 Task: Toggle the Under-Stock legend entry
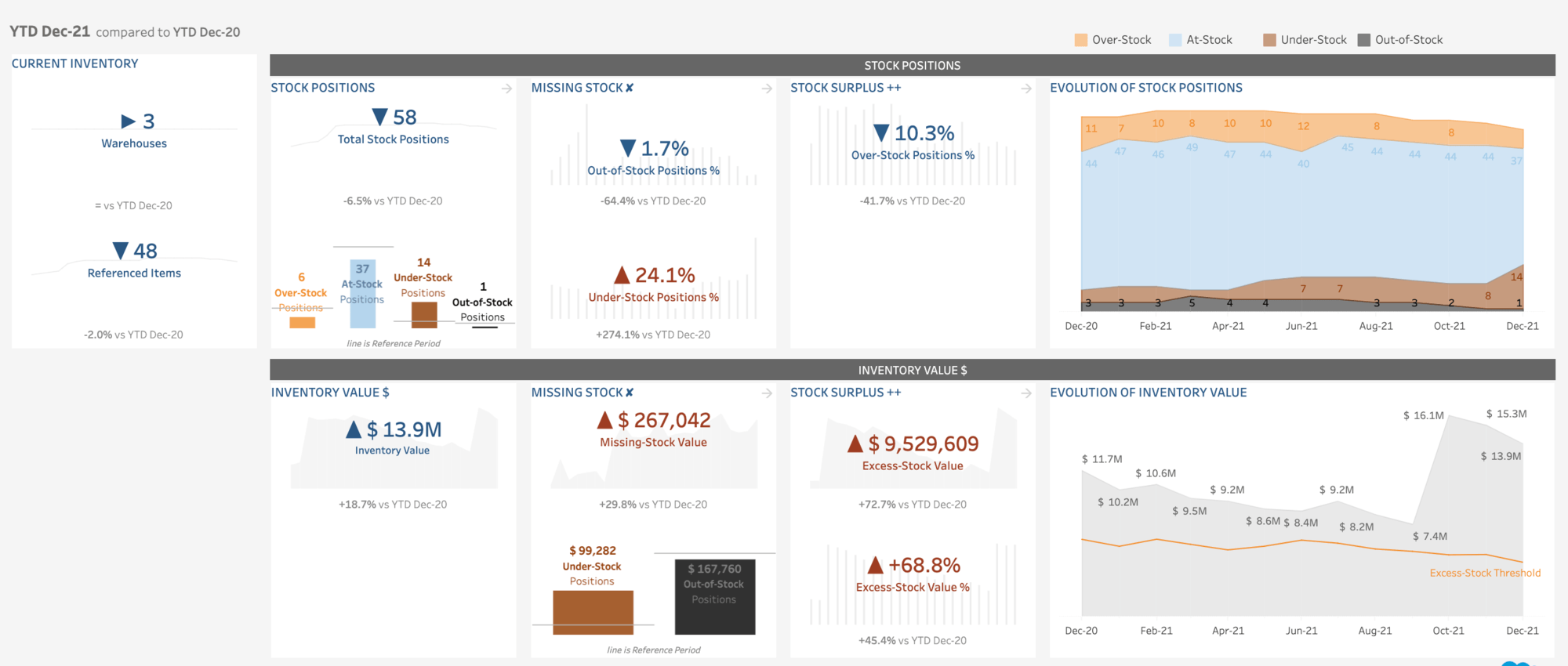click(1305, 40)
